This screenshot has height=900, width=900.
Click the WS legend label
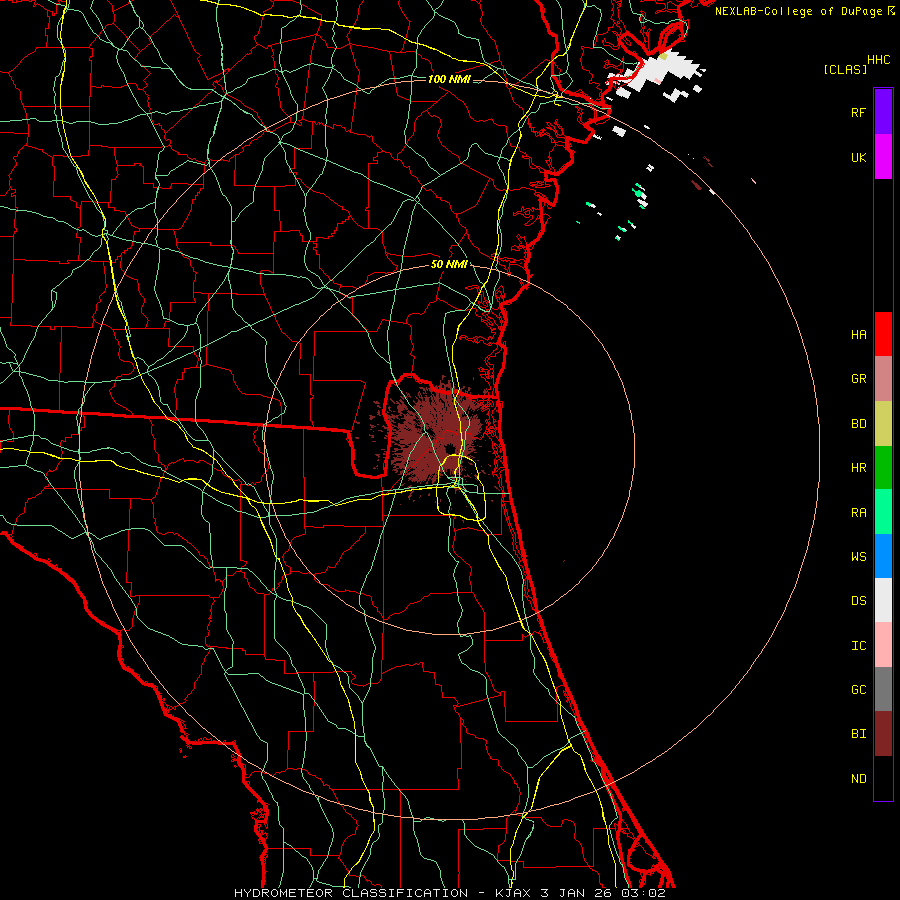[x=858, y=556]
